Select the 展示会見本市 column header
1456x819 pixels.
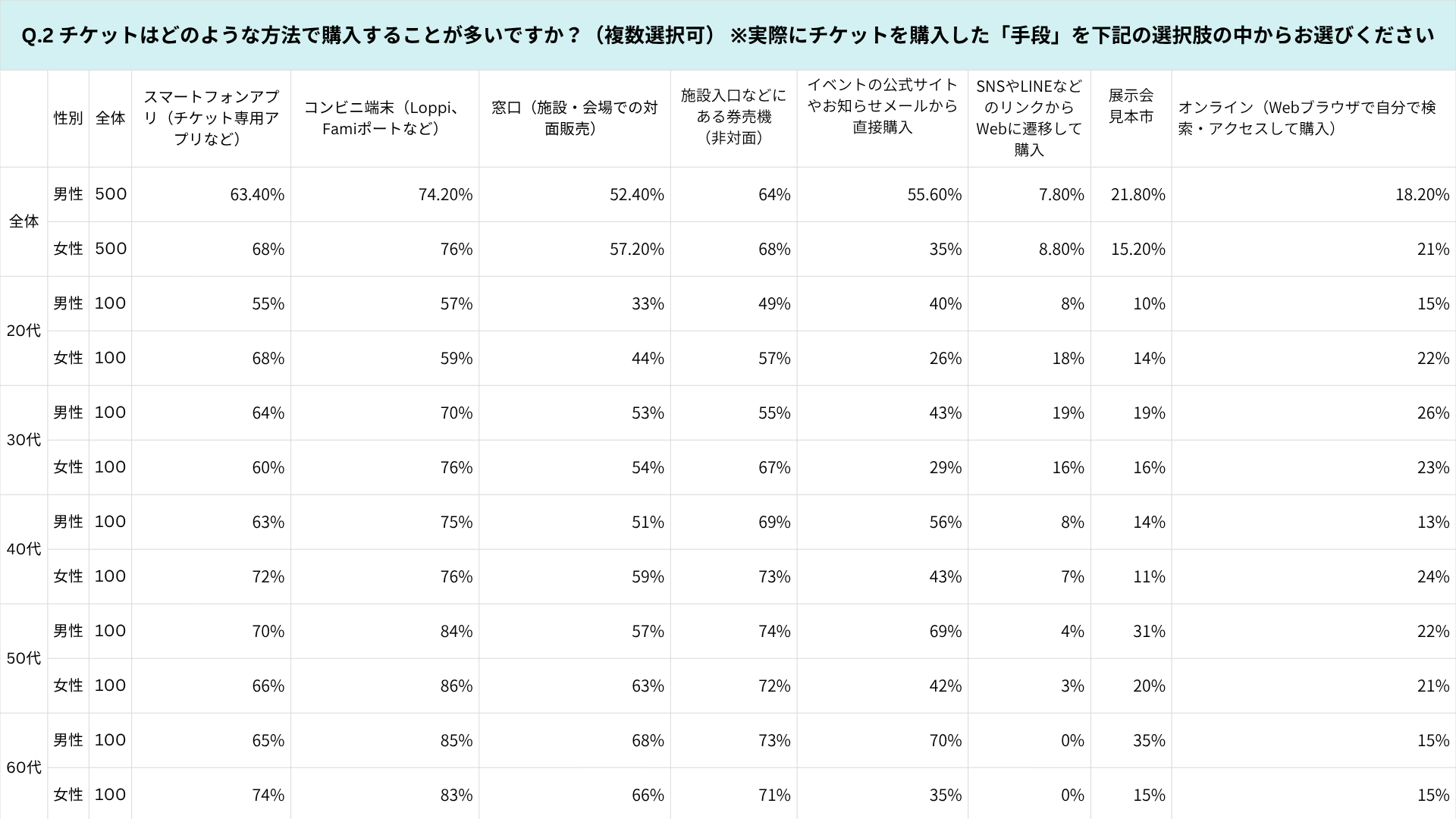tap(1131, 106)
